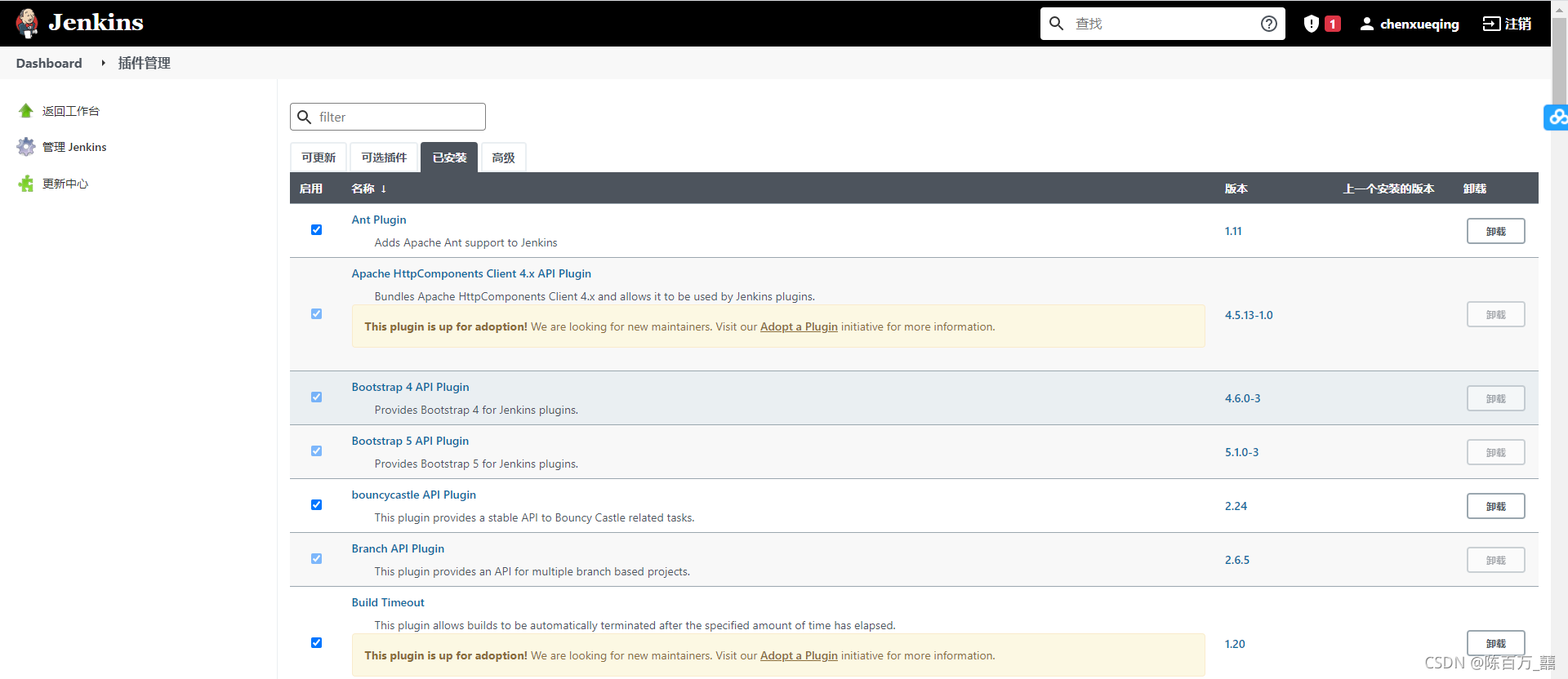Viewport: 1568px width, 679px height.
Task: Click the chenxueqing username link
Action: pyautogui.click(x=1419, y=24)
